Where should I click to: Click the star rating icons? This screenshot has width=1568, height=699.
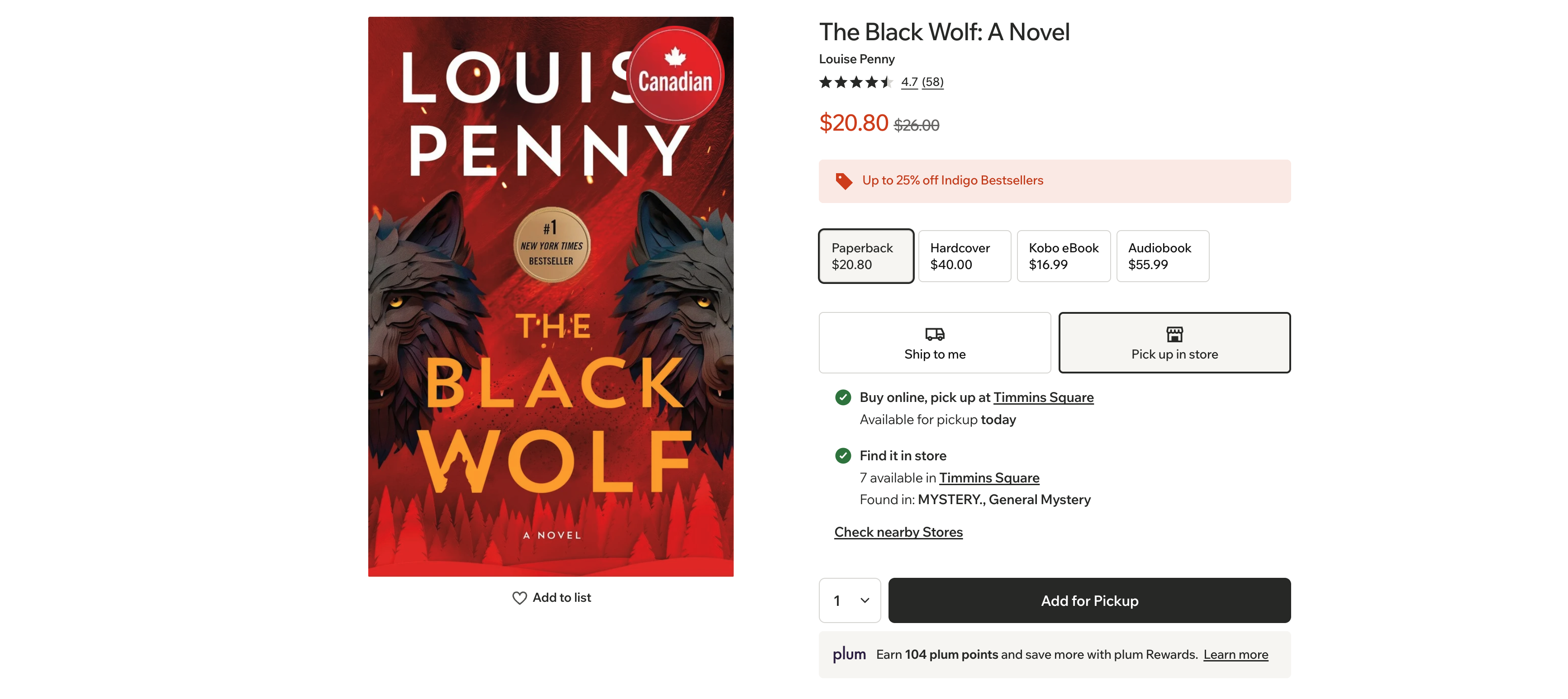click(855, 82)
